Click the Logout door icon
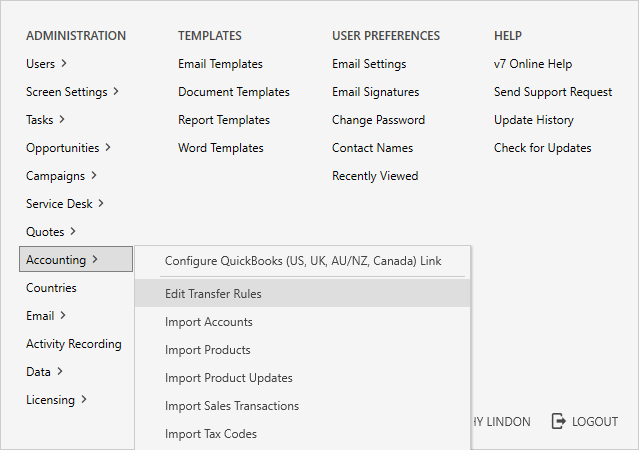Viewport: 639px width, 450px height. point(559,421)
